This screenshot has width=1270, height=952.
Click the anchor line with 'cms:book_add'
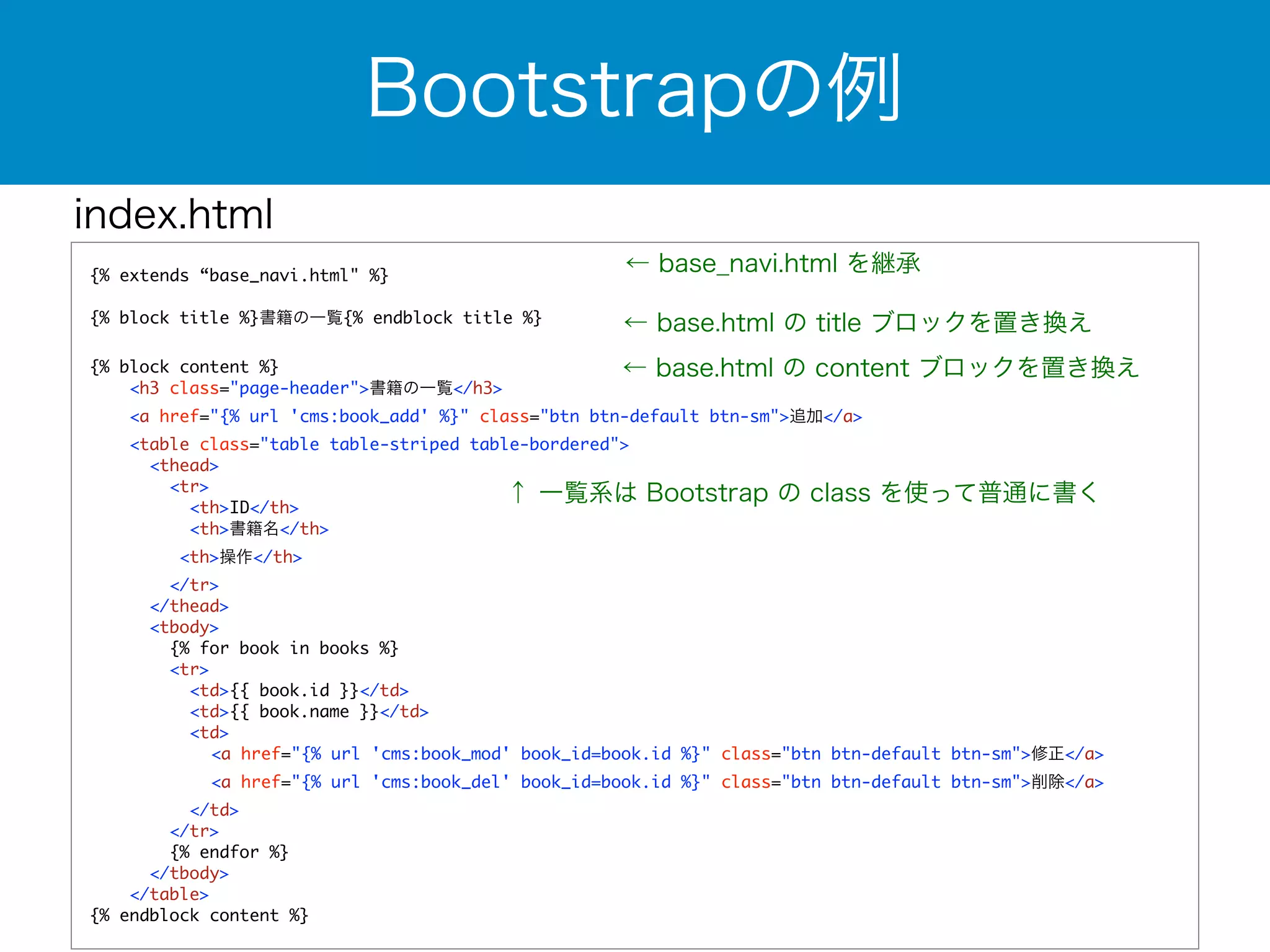point(496,416)
